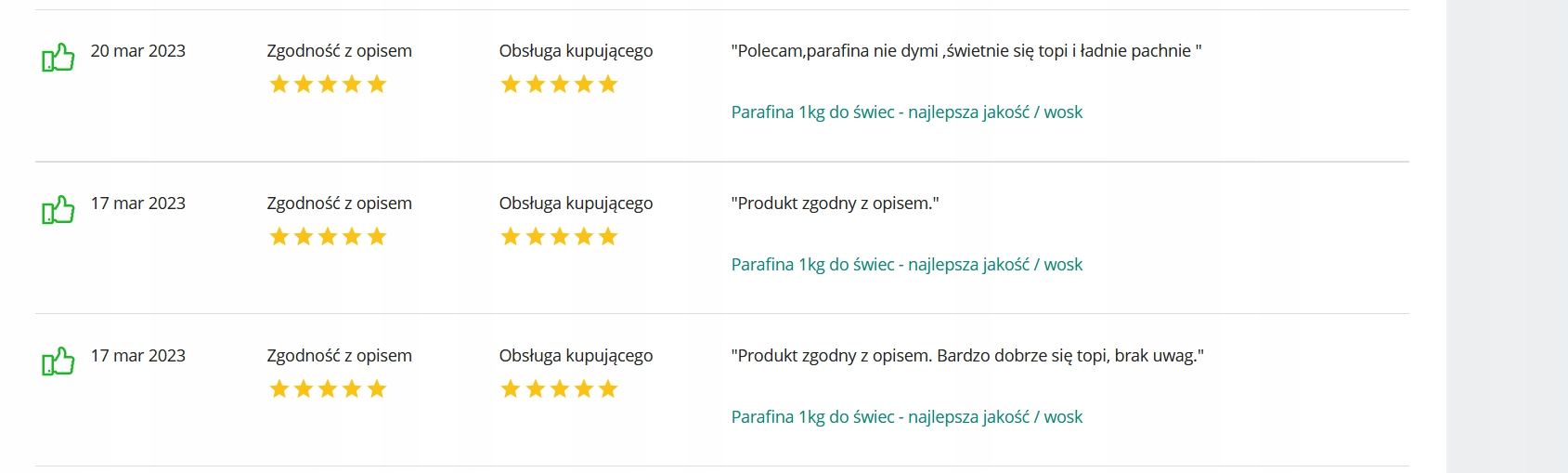Screen dimensions: 1568x473
Task: Click 'Obsługa kupującego' label in the first review
Action: tap(576, 51)
